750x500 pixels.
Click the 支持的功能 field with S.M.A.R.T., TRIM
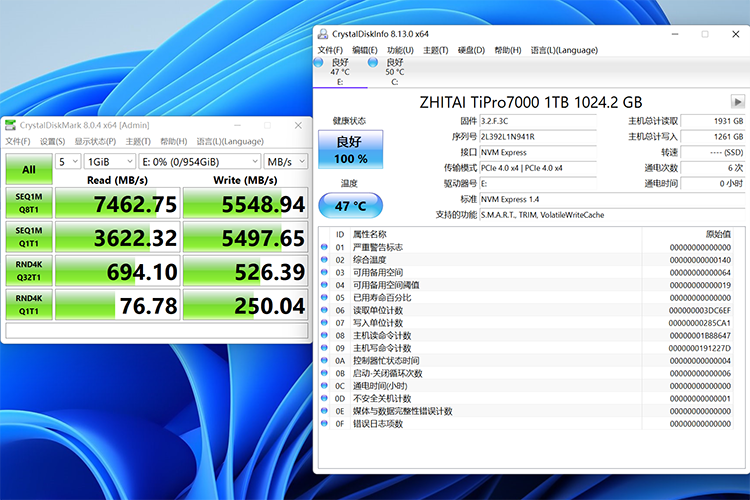pyautogui.click(x=612, y=215)
